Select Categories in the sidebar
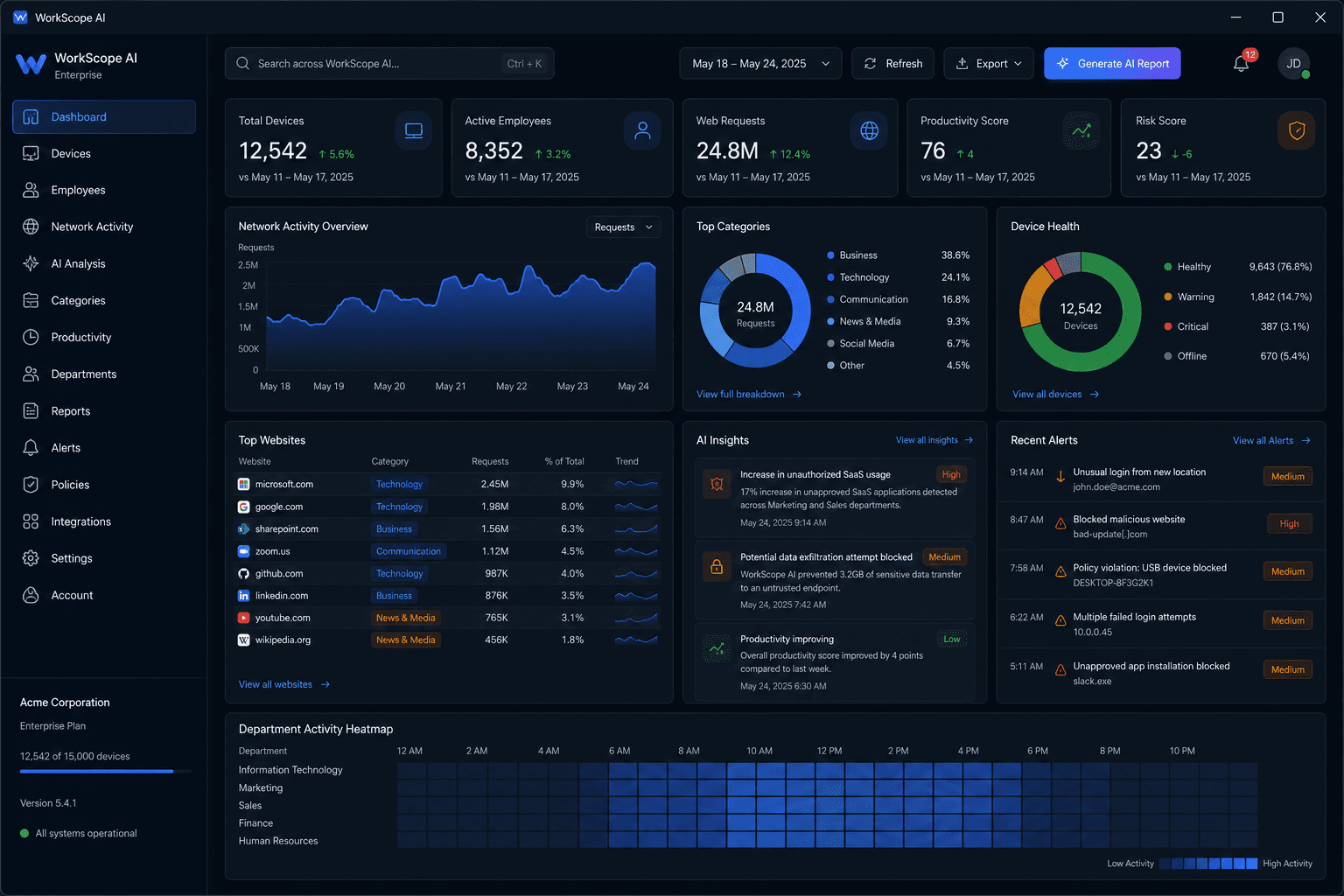1344x896 pixels. (104, 301)
